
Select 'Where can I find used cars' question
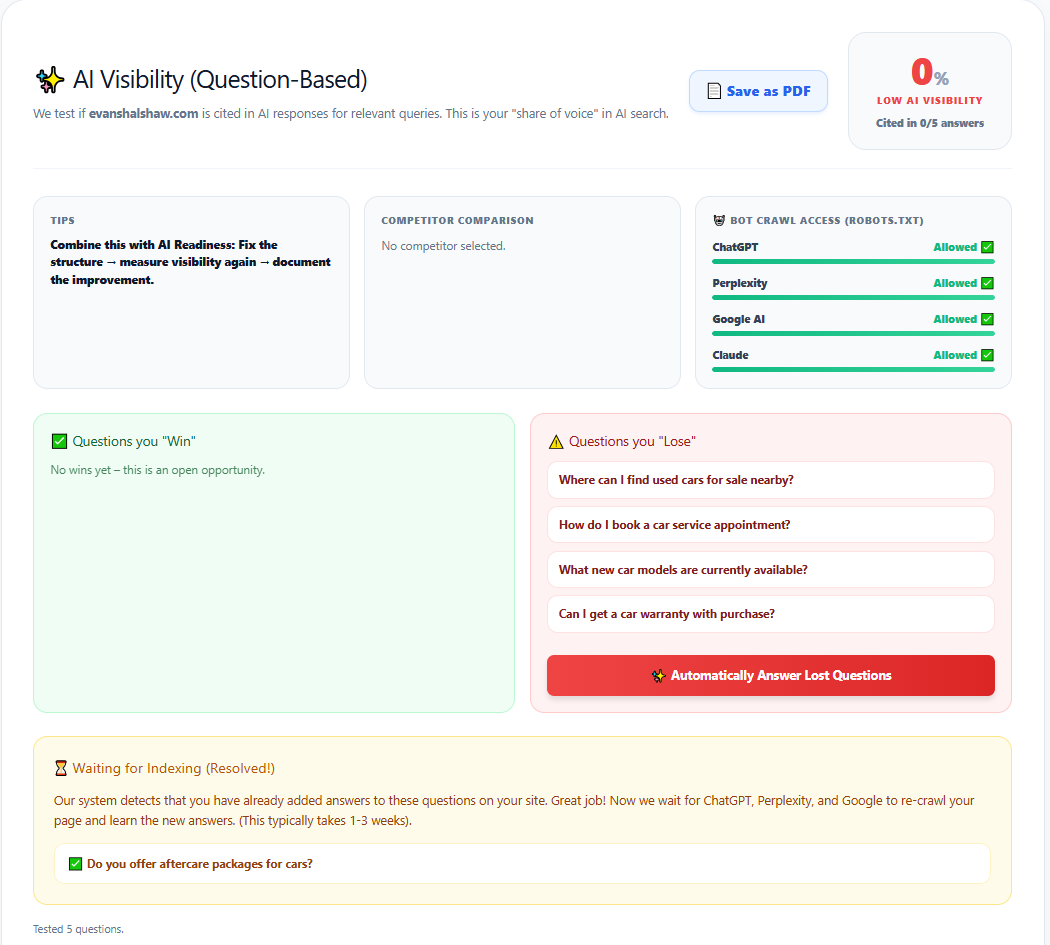click(771, 480)
